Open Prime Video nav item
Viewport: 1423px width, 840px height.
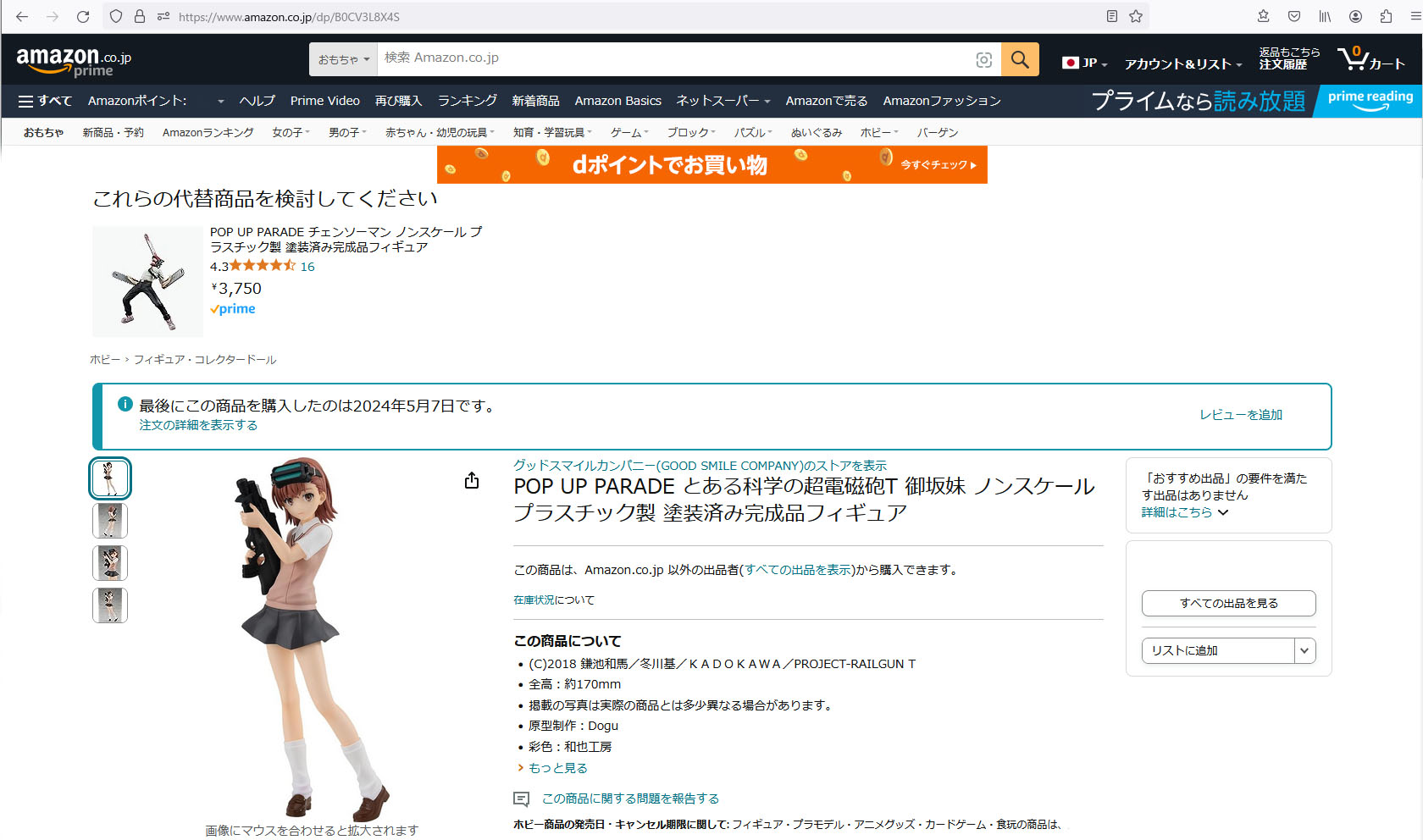pos(325,101)
